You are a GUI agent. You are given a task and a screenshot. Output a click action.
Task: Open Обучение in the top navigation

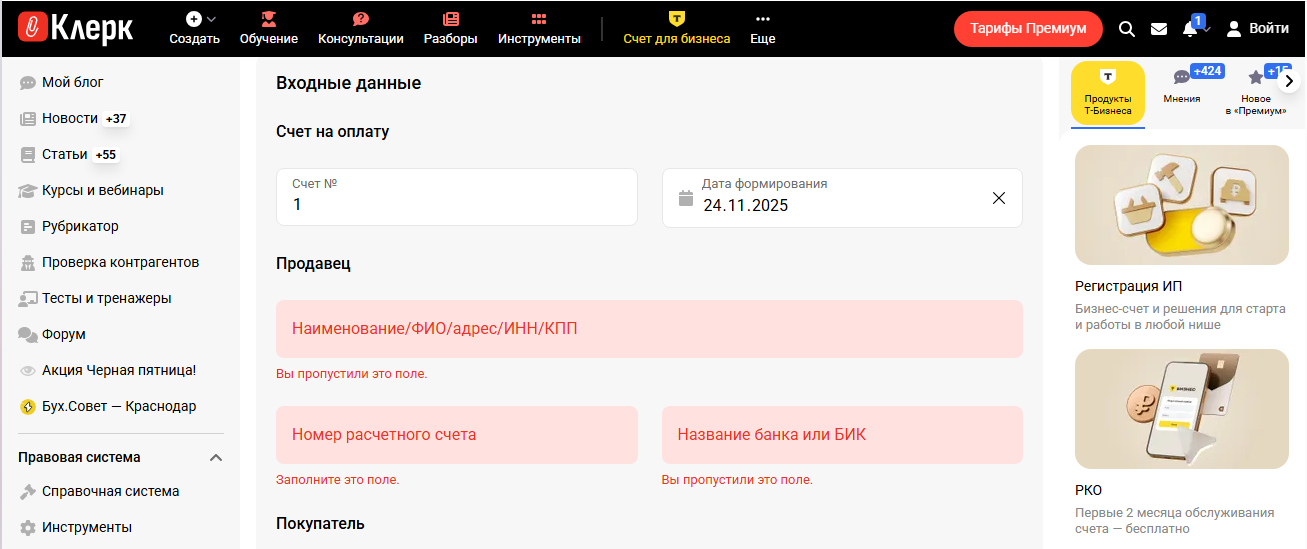pyautogui.click(x=268, y=29)
